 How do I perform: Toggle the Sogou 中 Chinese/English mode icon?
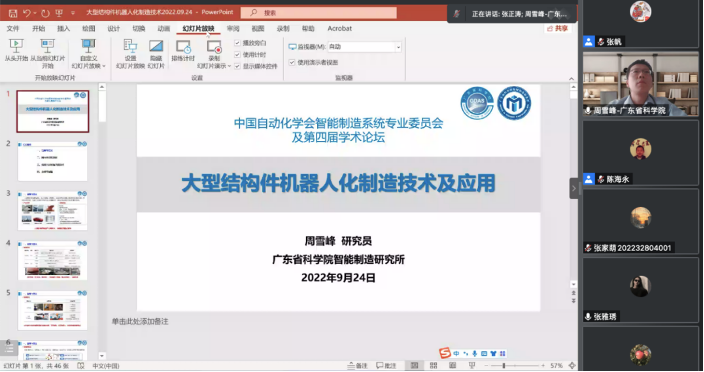[456, 354]
